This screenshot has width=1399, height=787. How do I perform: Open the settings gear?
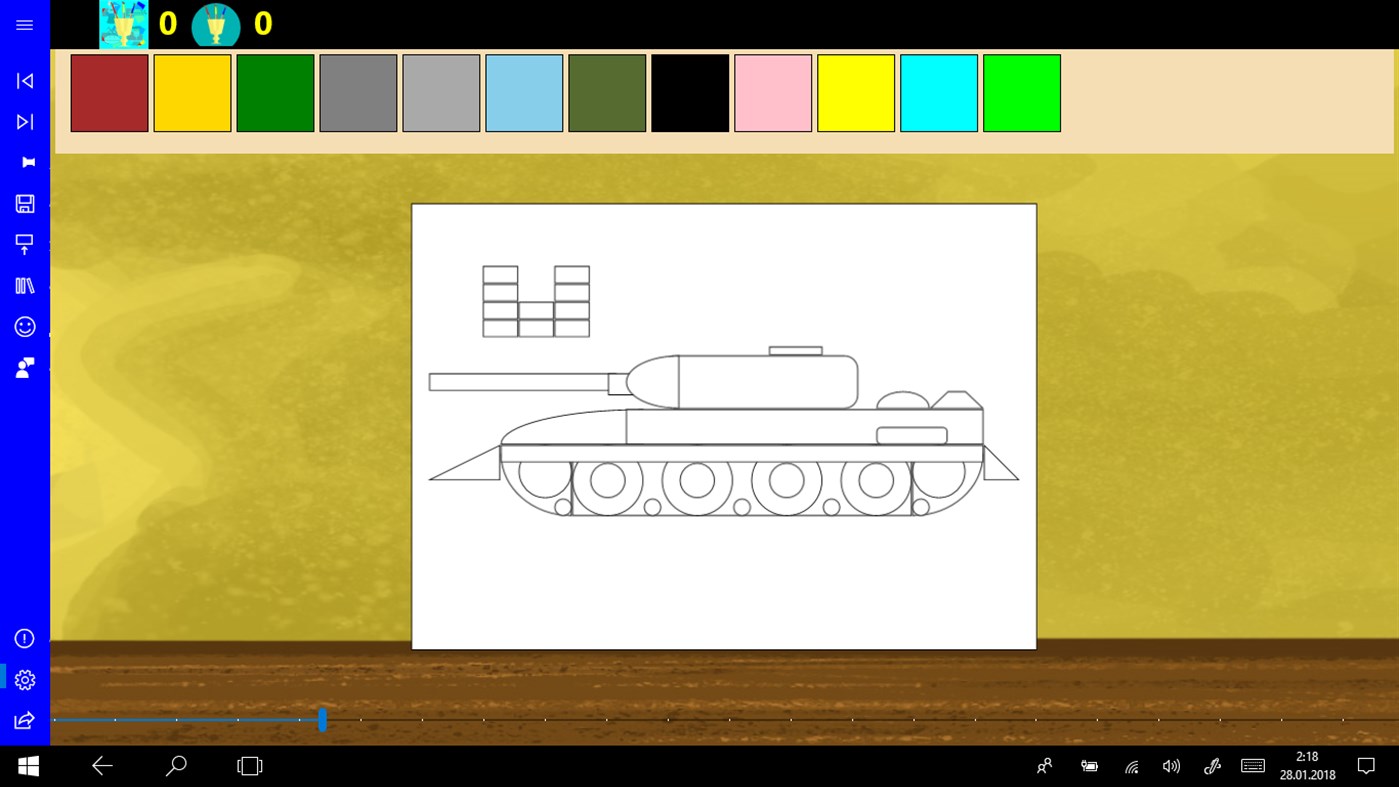coord(24,679)
